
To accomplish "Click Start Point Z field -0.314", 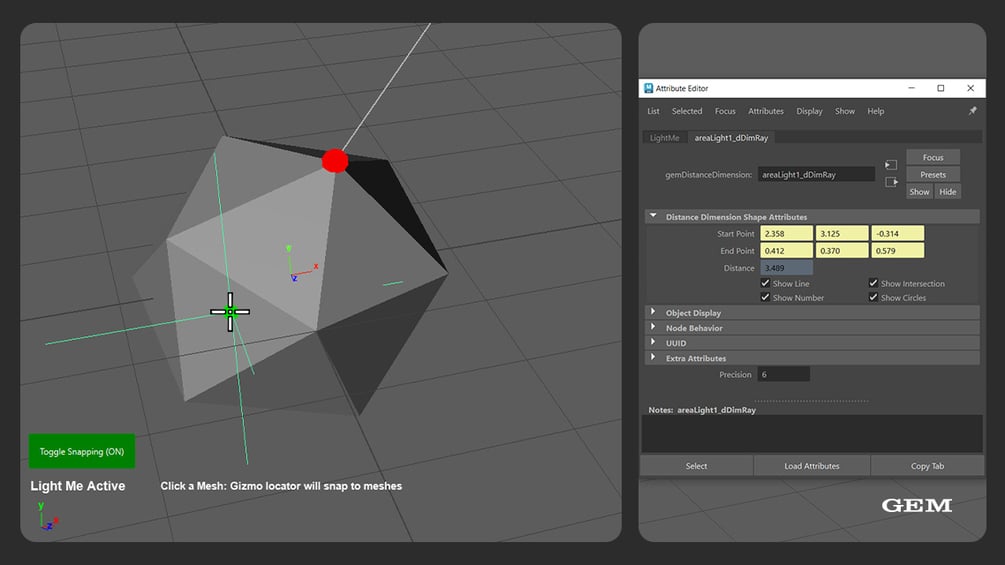I will (897, 233).
